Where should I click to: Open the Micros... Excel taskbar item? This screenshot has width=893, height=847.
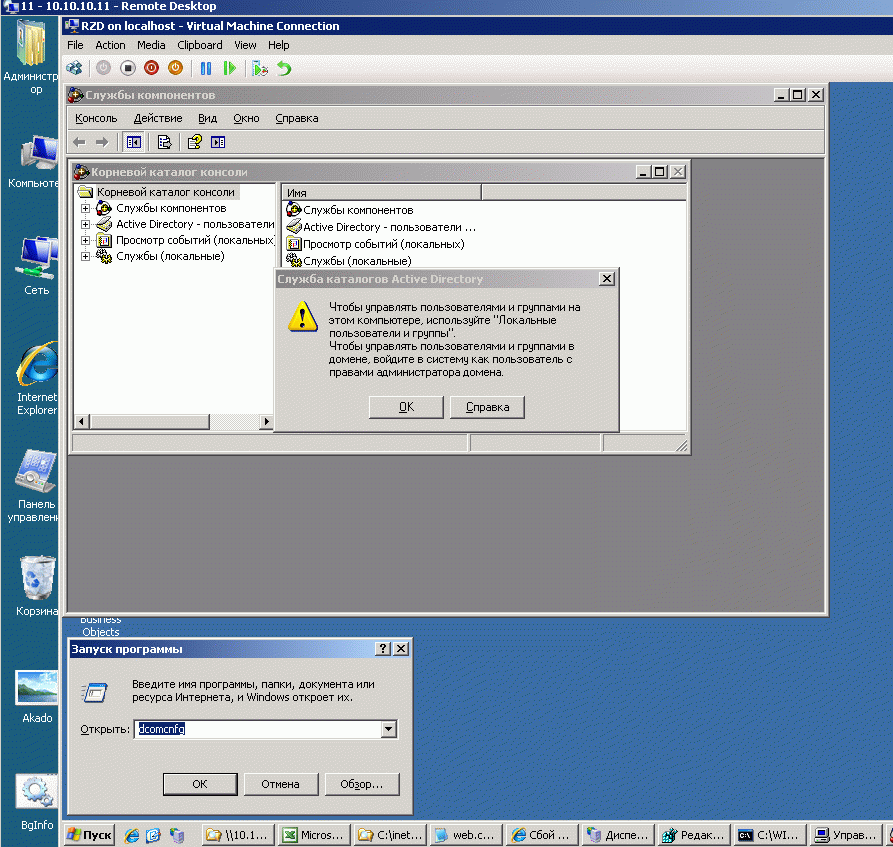(314, 835)
